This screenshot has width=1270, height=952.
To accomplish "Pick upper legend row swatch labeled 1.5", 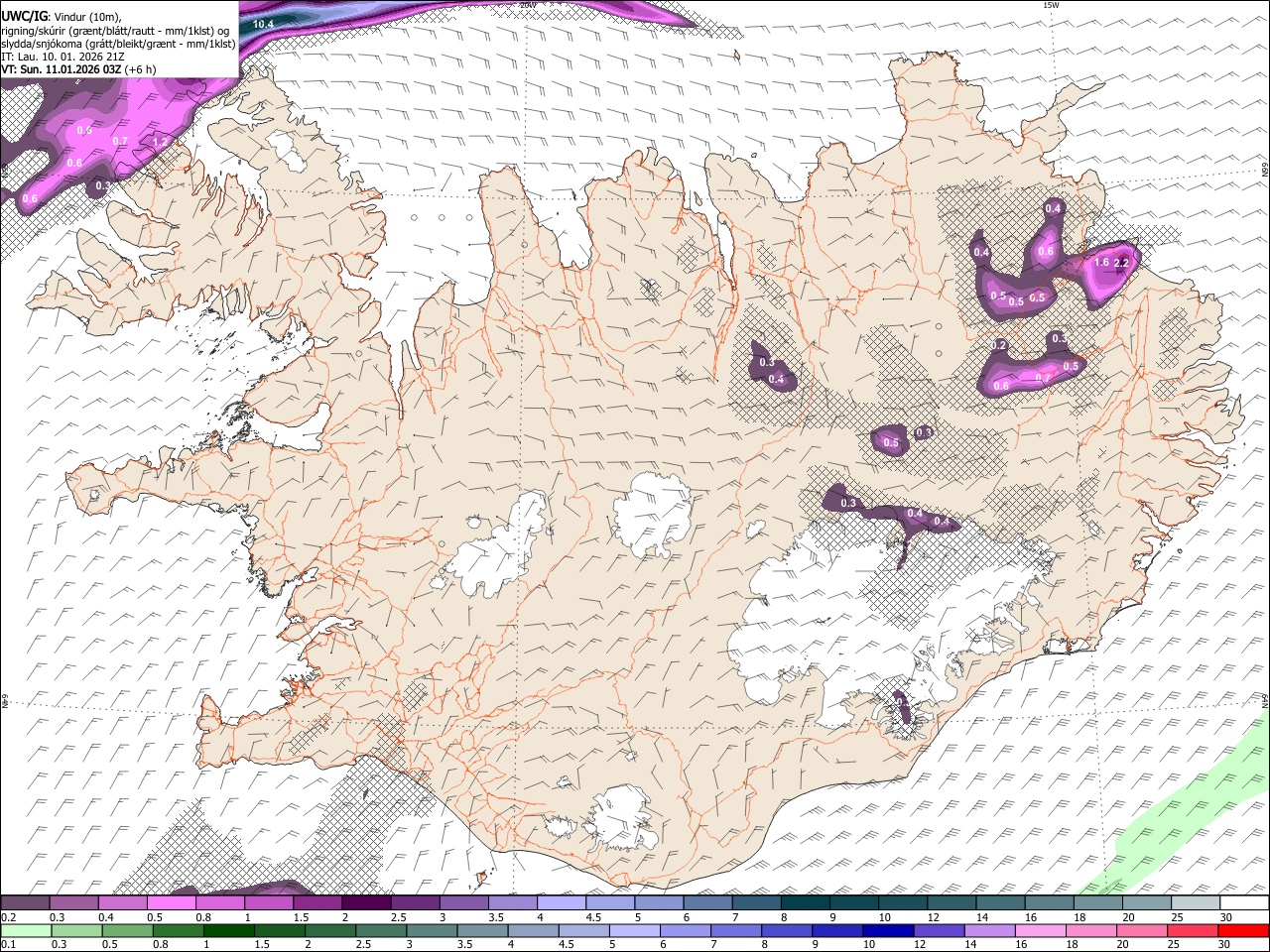I will tap(317, 903).
